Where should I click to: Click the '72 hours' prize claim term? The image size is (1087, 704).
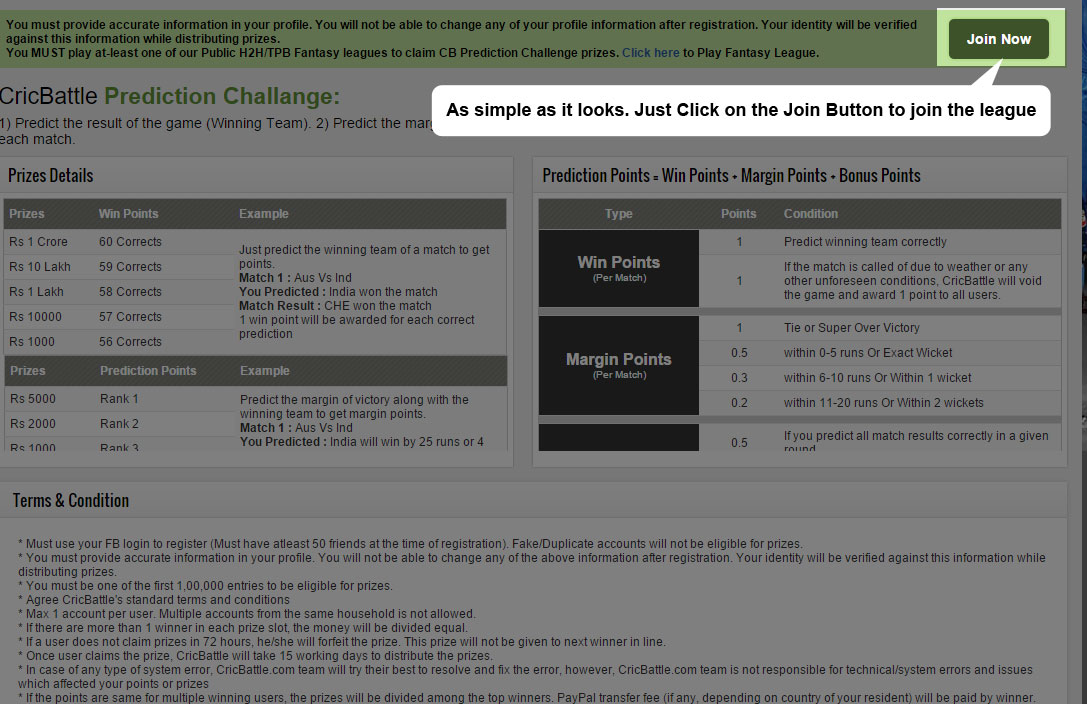(x=342, y=642)
